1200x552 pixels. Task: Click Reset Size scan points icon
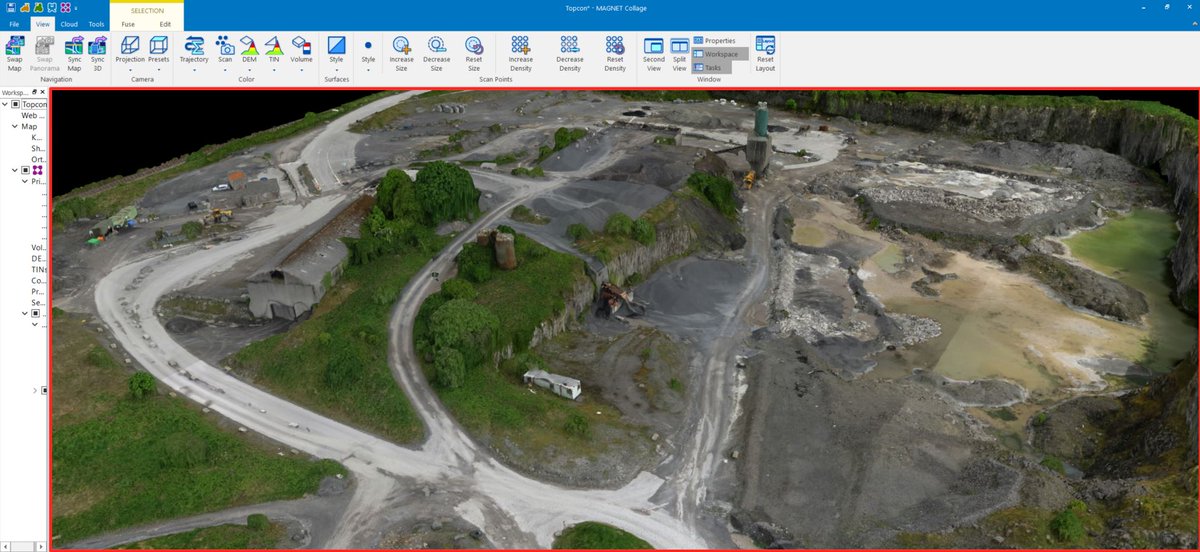(474, 45)
